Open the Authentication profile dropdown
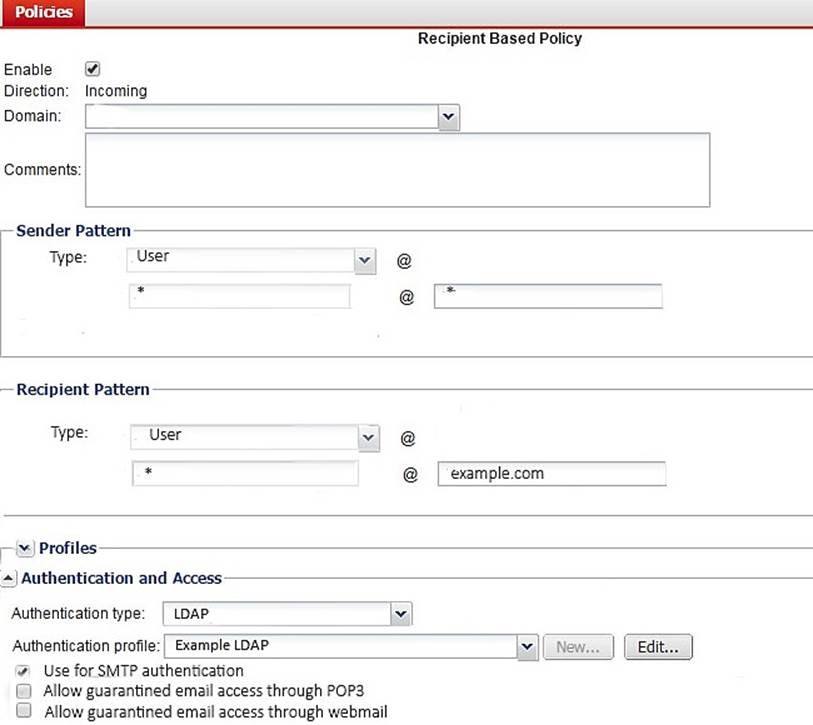The image size is (813, 725). tap(528, 646)
